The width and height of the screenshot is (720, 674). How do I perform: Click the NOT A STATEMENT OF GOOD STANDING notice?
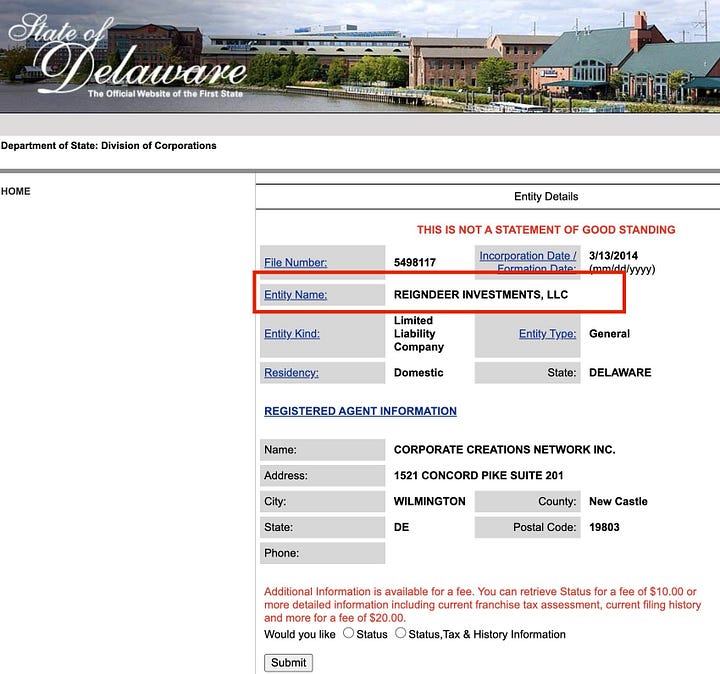click(x=546, y=230)
